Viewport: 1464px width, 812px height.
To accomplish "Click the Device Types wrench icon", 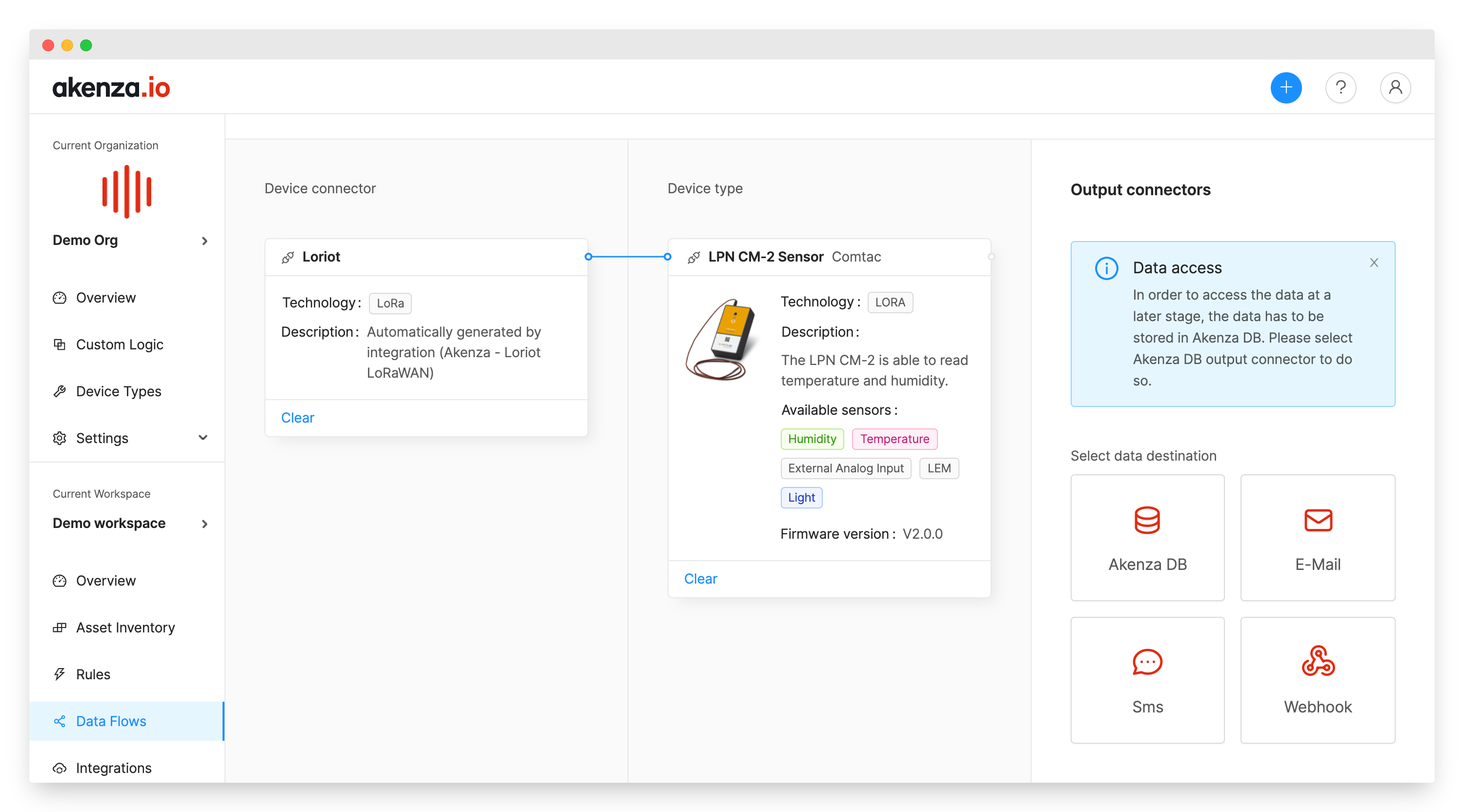I will pyautogui.click(x=60, y=391).
